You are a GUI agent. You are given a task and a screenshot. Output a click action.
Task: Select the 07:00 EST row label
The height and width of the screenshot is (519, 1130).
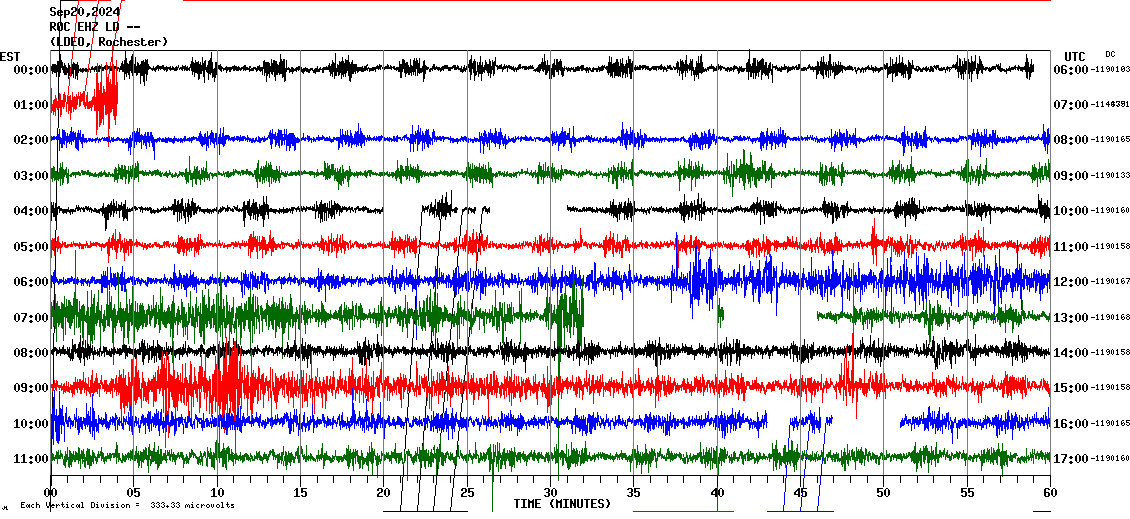point(31,318)
